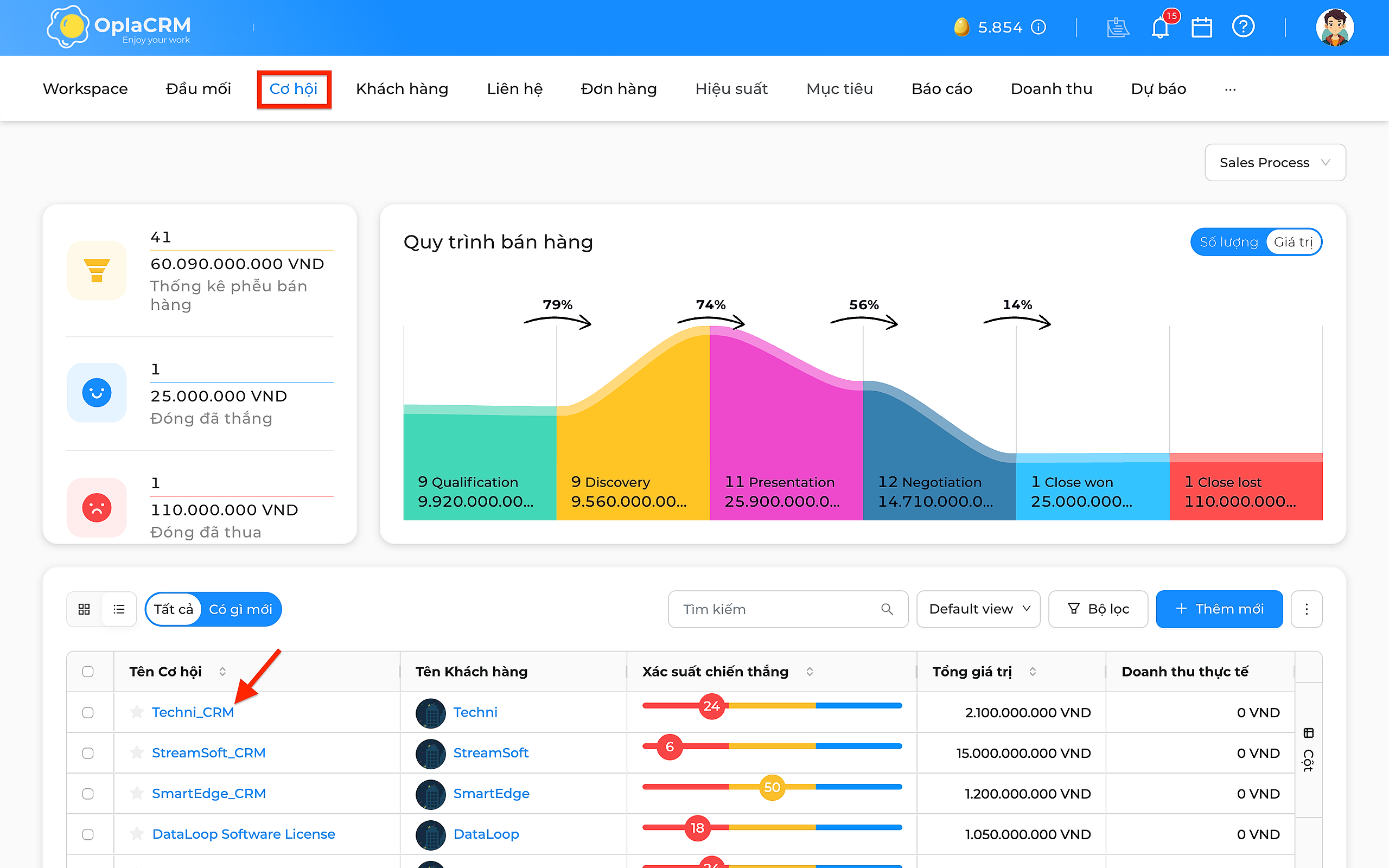1389x868 pixels.
Task: Sort by Xác suất chiến thắng arrows
Action: point(810,672)
